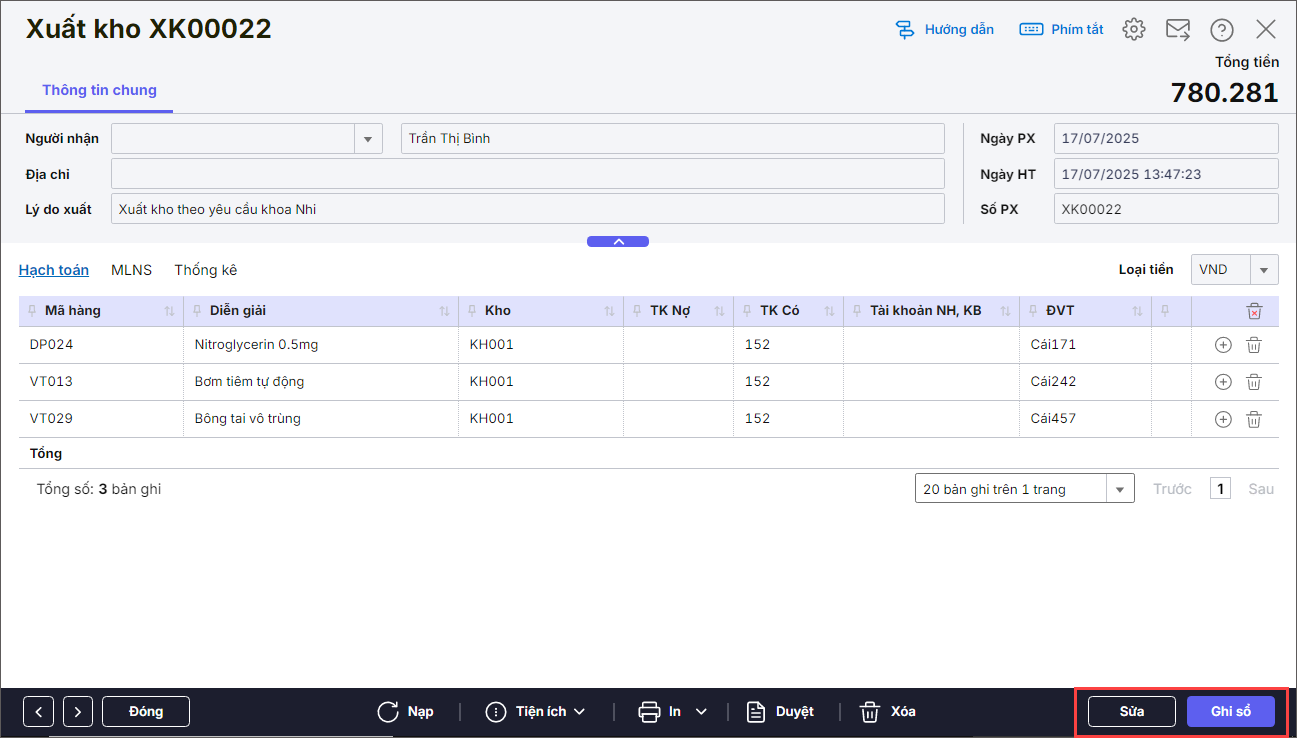Add a row after Nitroglycerin 0.5mg
Viewport: 1297px width, 738px height.
(x=1222, y=345)
